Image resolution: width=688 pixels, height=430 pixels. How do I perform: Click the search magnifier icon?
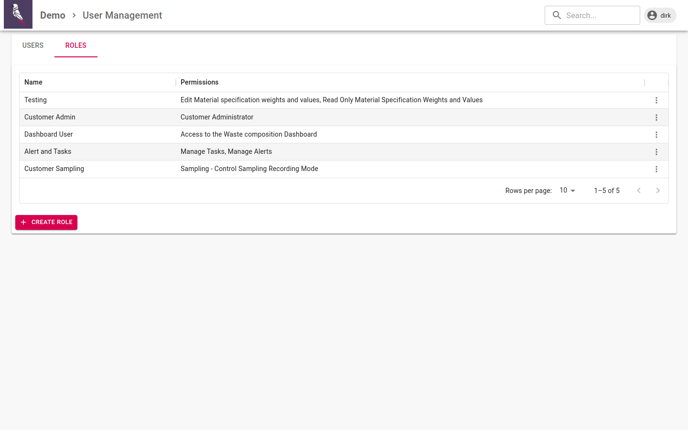coord(557,15)
